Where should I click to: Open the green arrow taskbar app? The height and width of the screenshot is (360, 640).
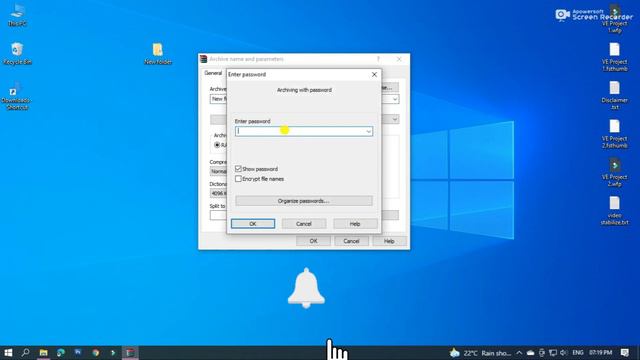[113, 353]
